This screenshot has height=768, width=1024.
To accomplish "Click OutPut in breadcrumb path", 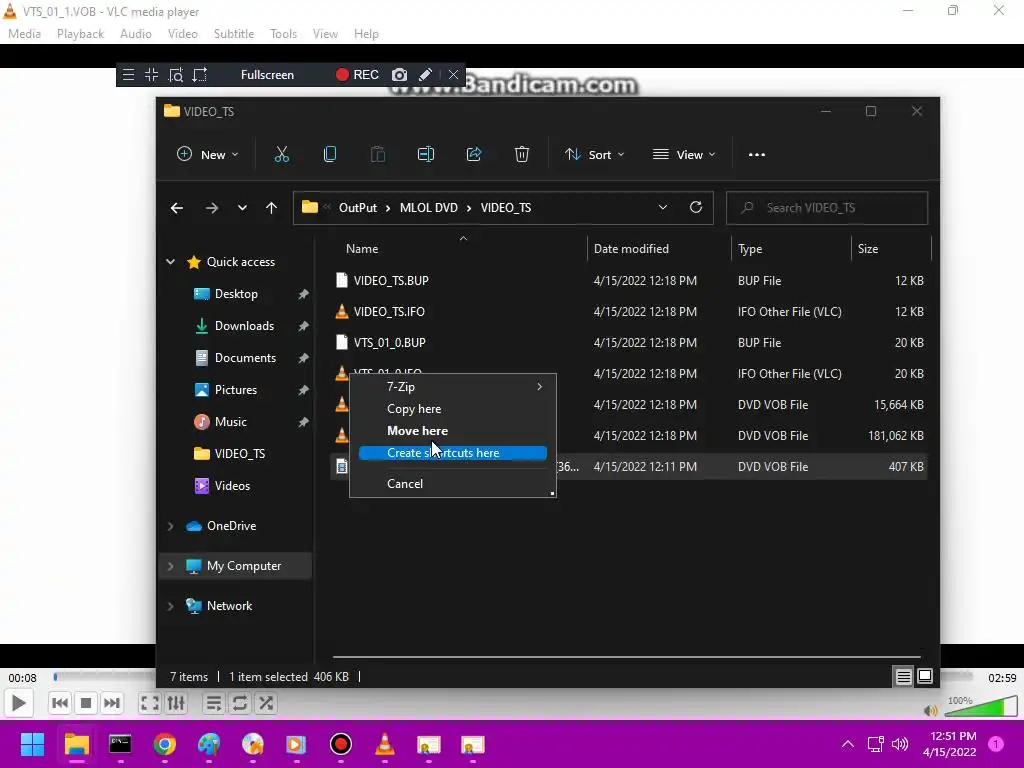I will (x=358, y=208).
